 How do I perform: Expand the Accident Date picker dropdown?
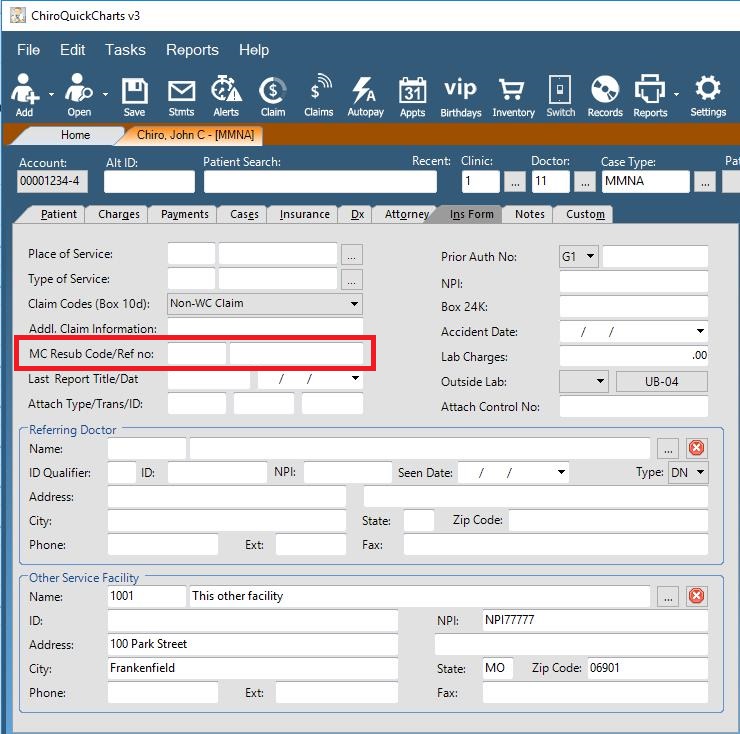point(699,332)
